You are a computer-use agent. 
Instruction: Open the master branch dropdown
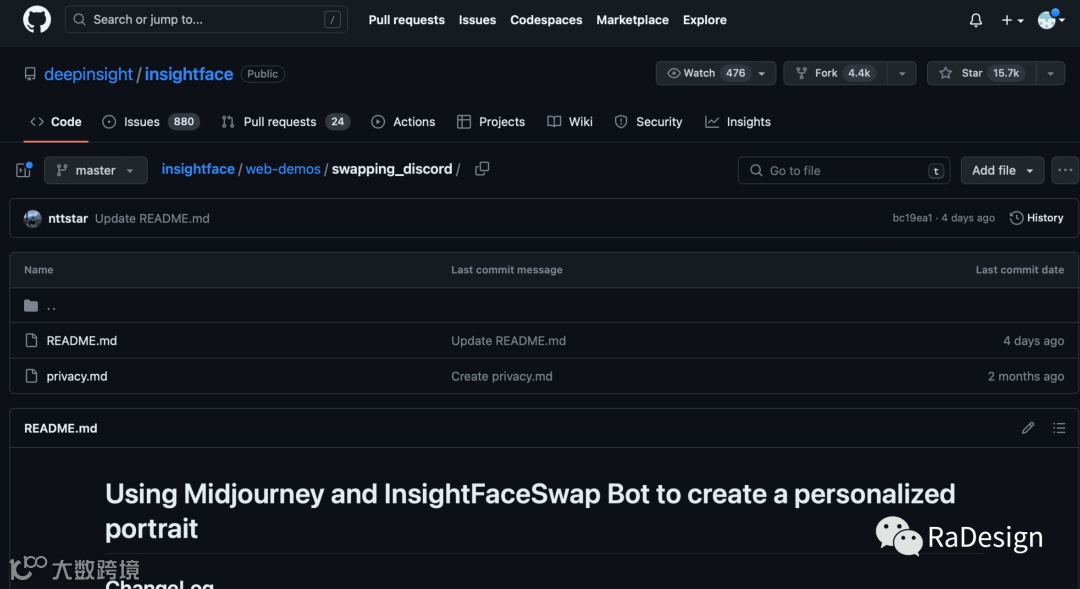[95, 170]
